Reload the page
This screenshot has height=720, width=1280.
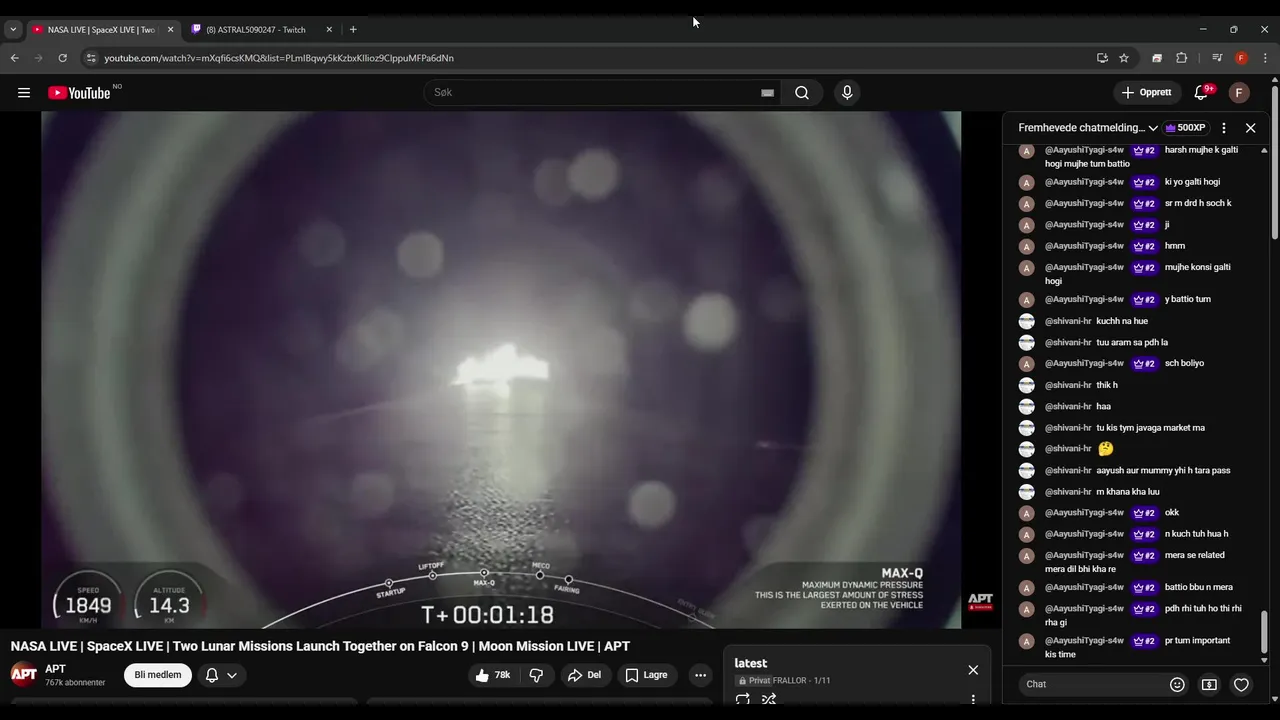62,58
